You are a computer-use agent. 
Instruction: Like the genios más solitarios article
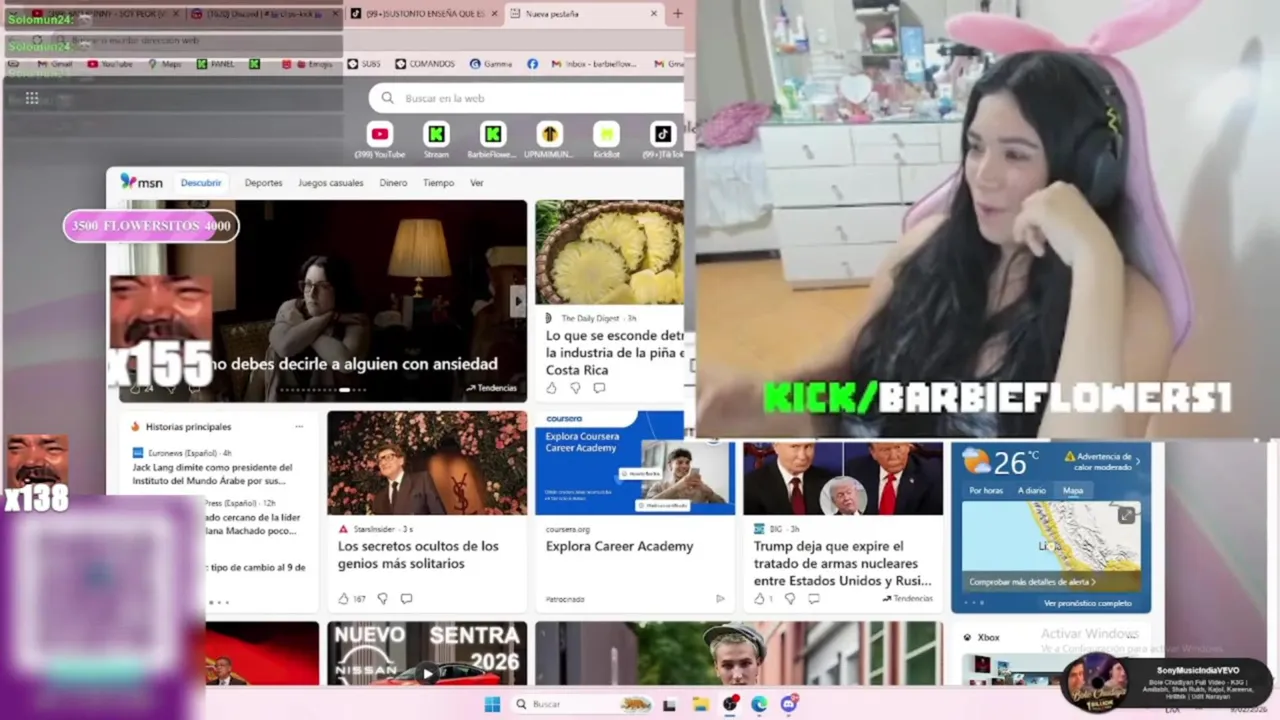pos(344,599)
